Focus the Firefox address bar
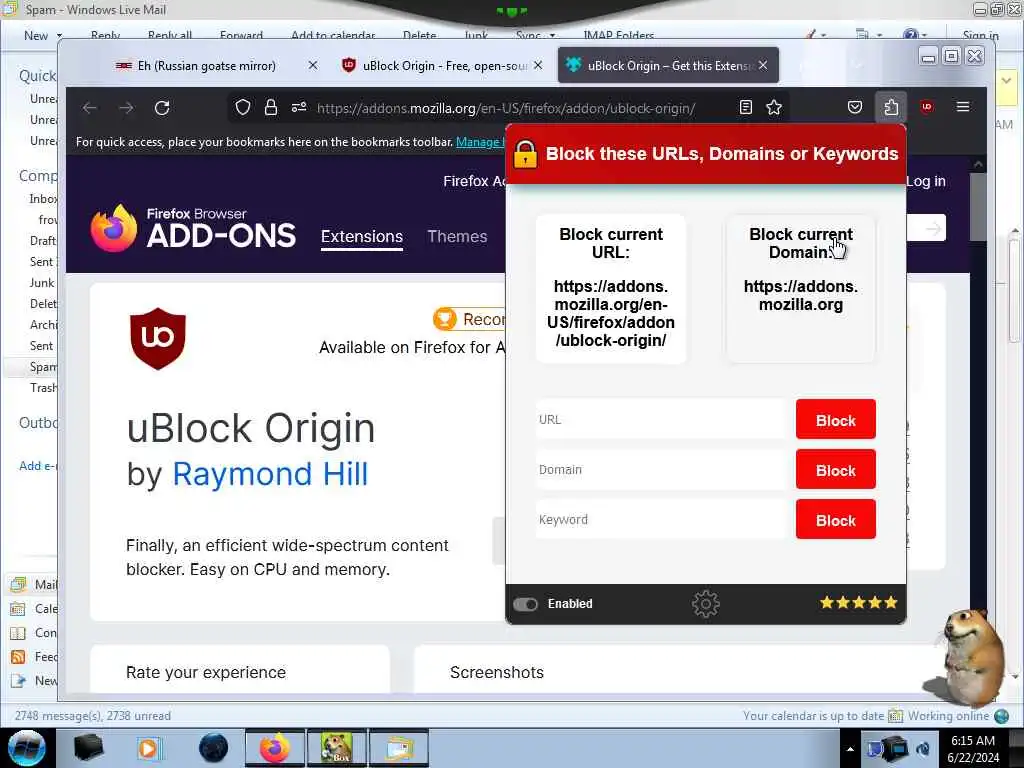 click(506, 108)
